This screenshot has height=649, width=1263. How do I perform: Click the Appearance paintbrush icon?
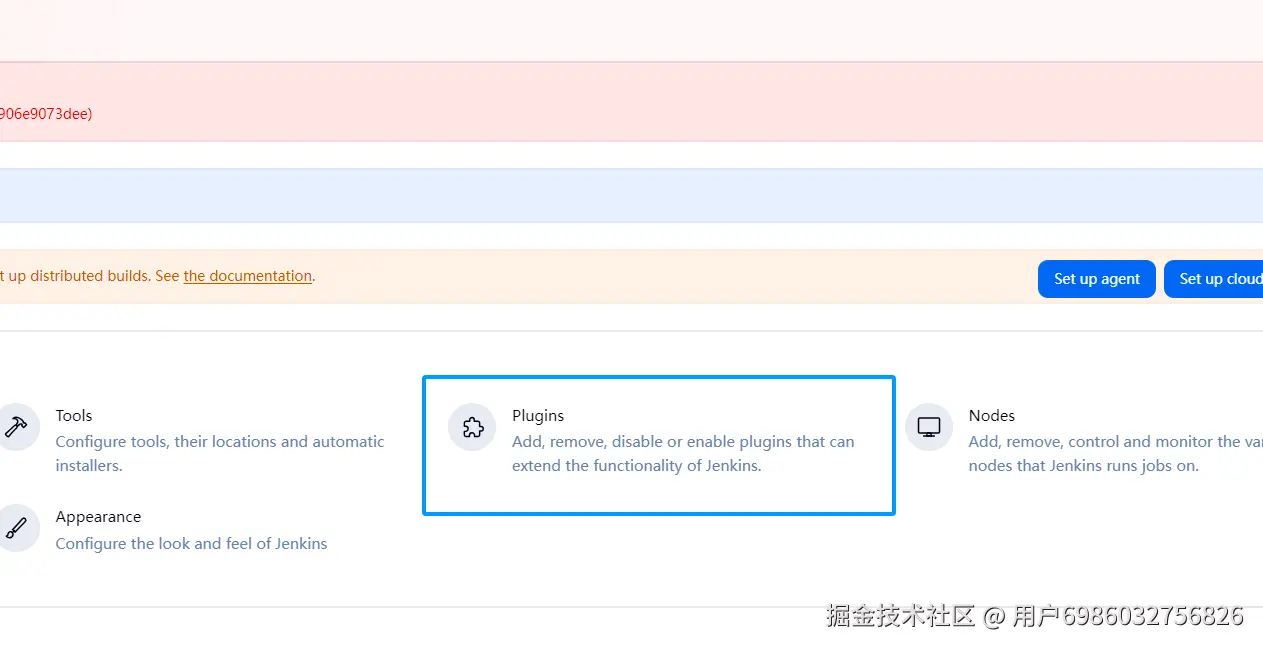[x=16, y=528]
